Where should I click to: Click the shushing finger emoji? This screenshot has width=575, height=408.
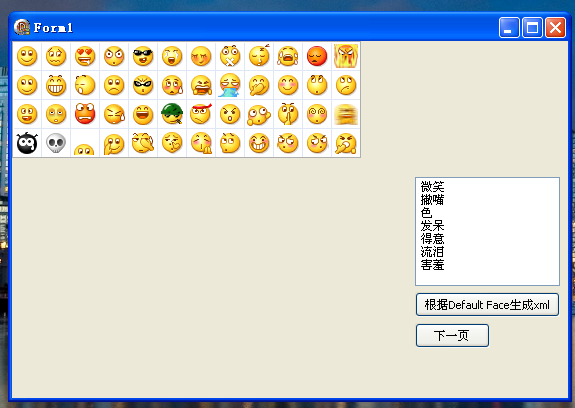288,114
